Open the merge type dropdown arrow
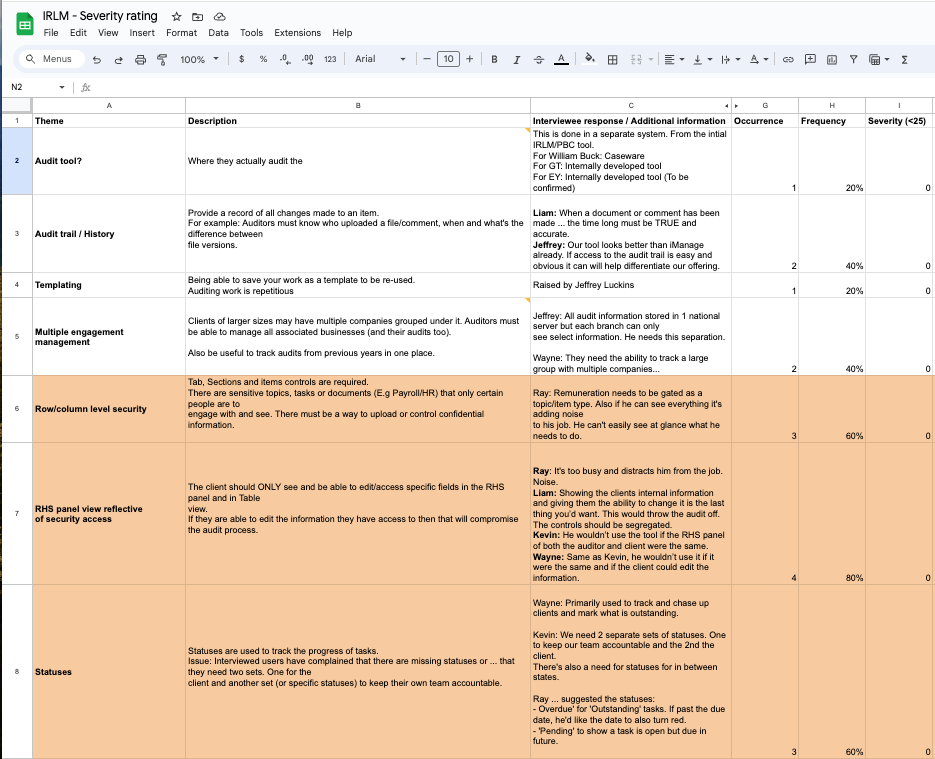The width and height of the screenshot is (935, 759). [651, 59]
